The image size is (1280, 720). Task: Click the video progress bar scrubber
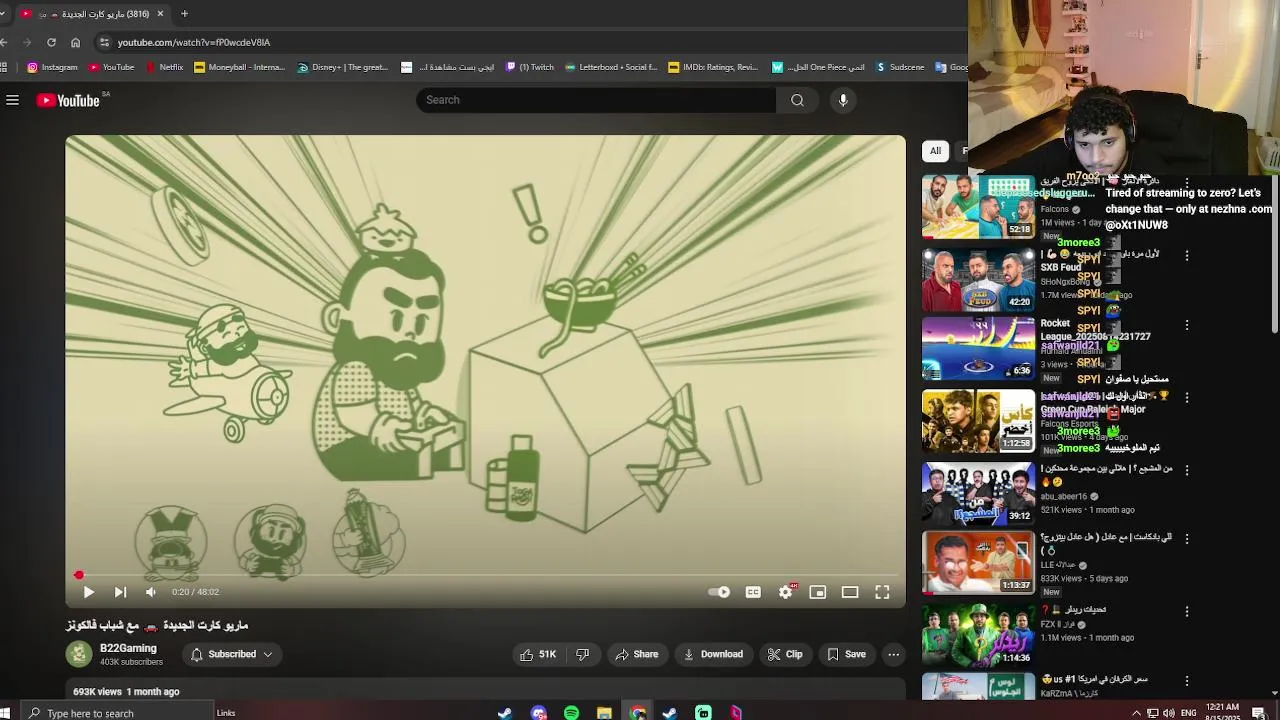(79, 575)
